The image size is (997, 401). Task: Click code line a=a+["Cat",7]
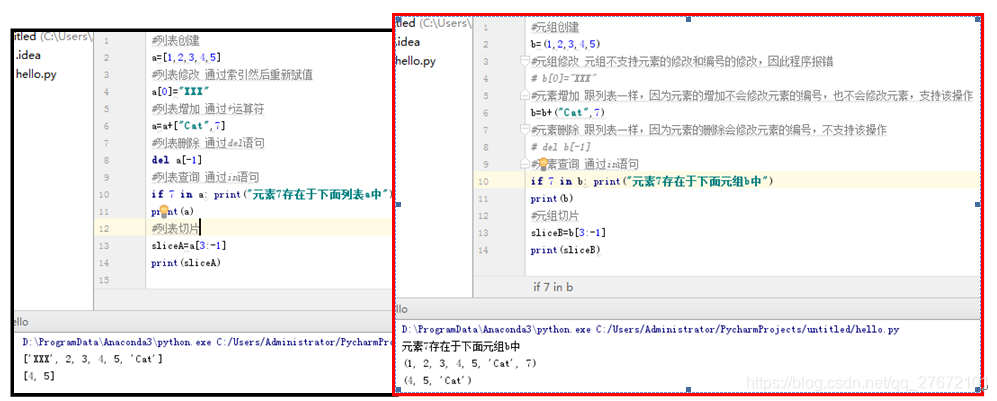pyautogui.click(x=188, y=126)
